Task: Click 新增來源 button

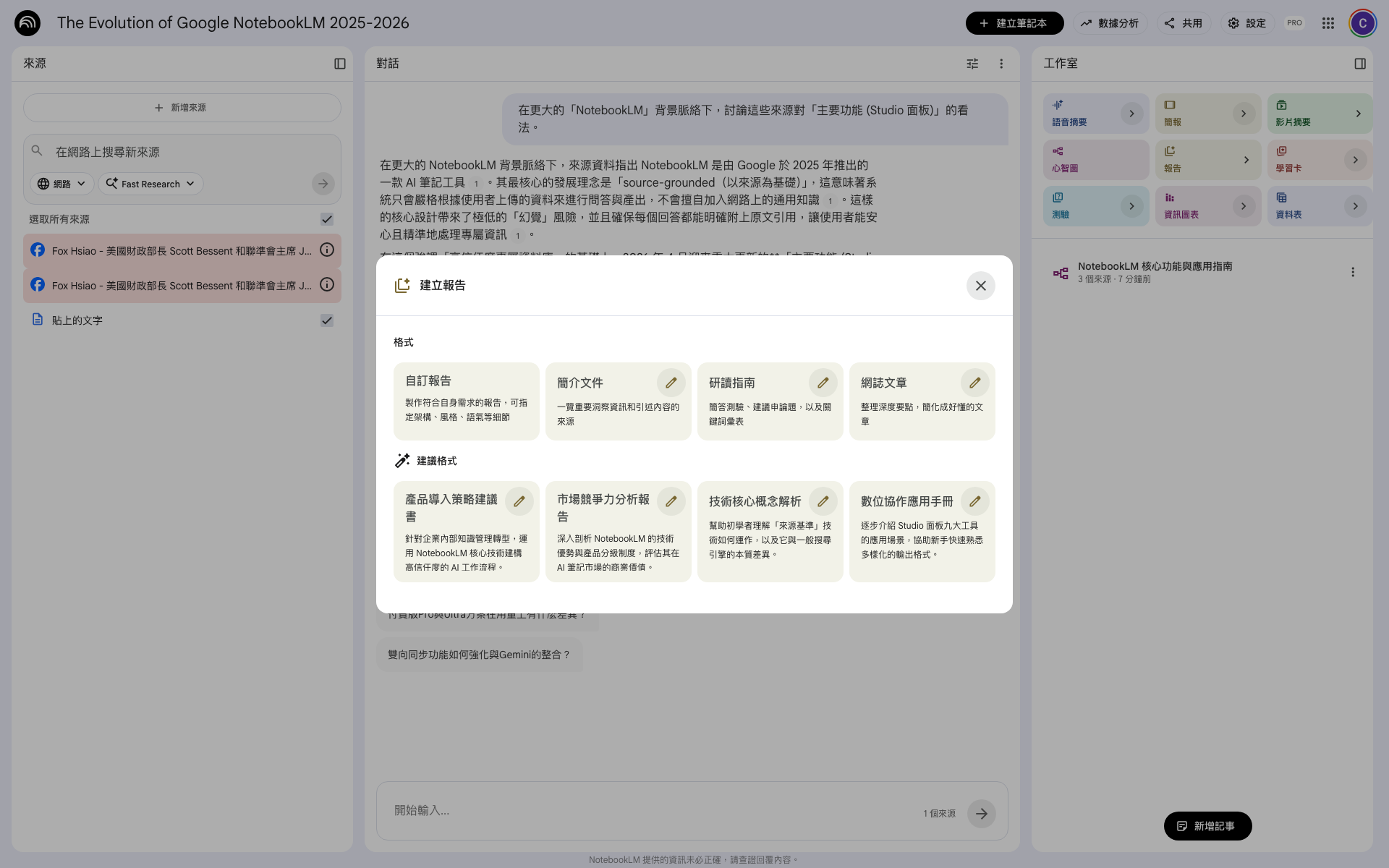Action: pos(182,108)
